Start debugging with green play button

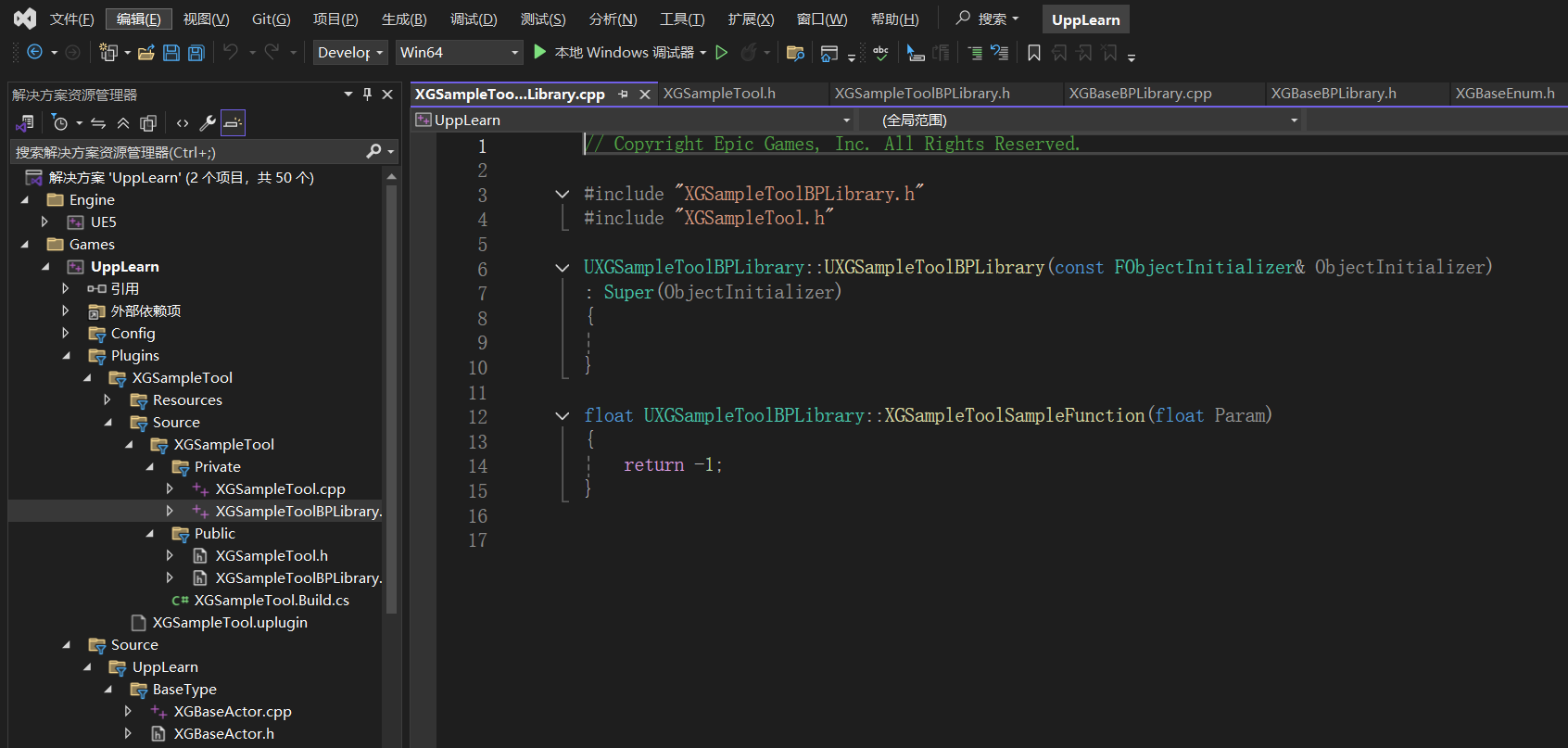tap(540, 52)
